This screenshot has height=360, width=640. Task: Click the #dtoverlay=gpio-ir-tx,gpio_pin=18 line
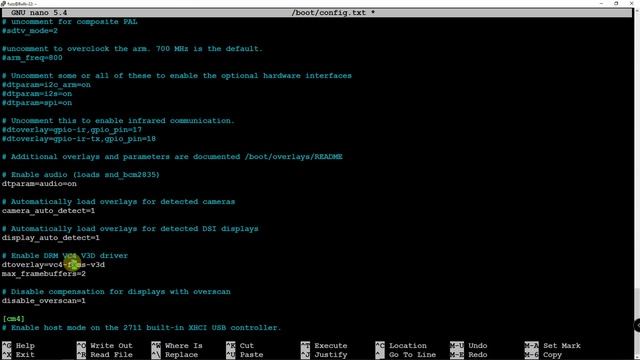[79, 139]
